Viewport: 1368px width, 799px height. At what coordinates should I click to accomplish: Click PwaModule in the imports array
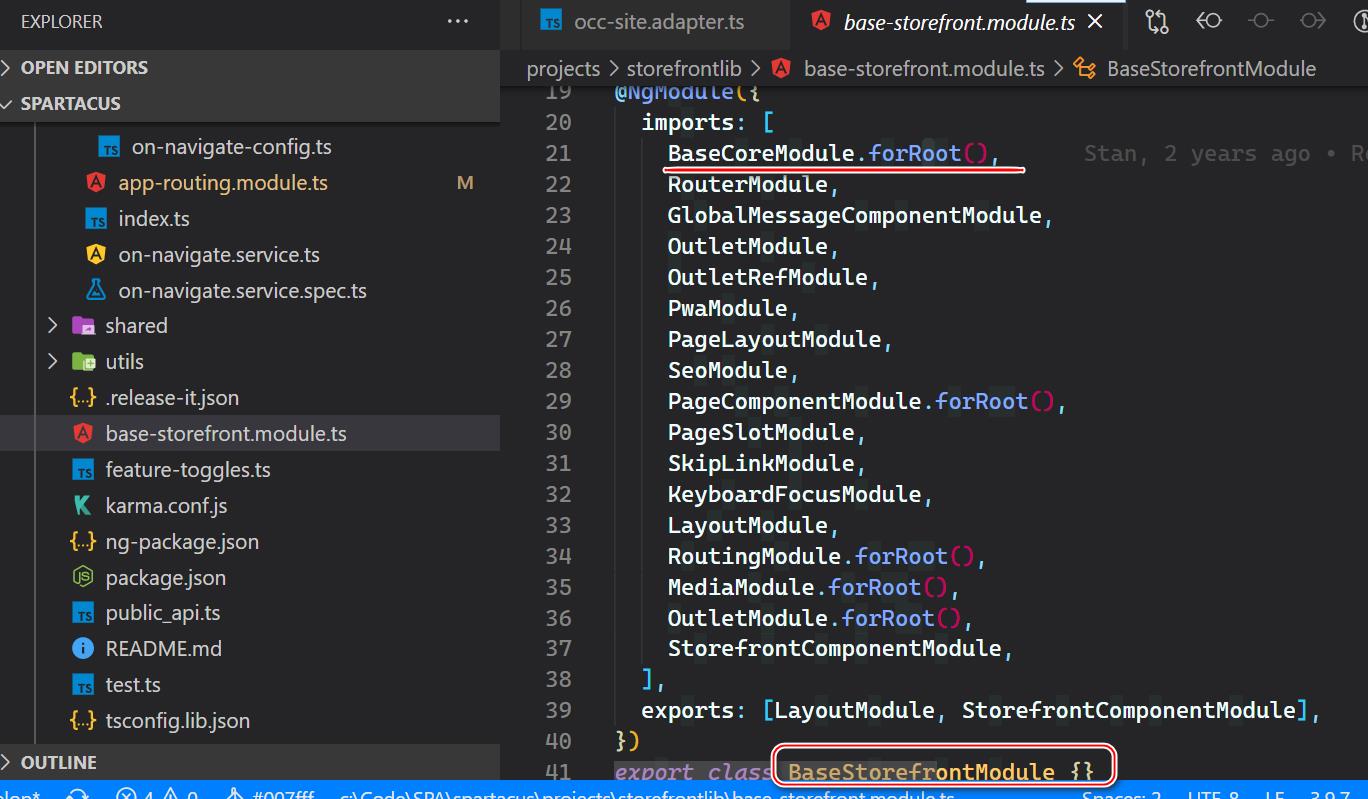click(x=727, y=308)
